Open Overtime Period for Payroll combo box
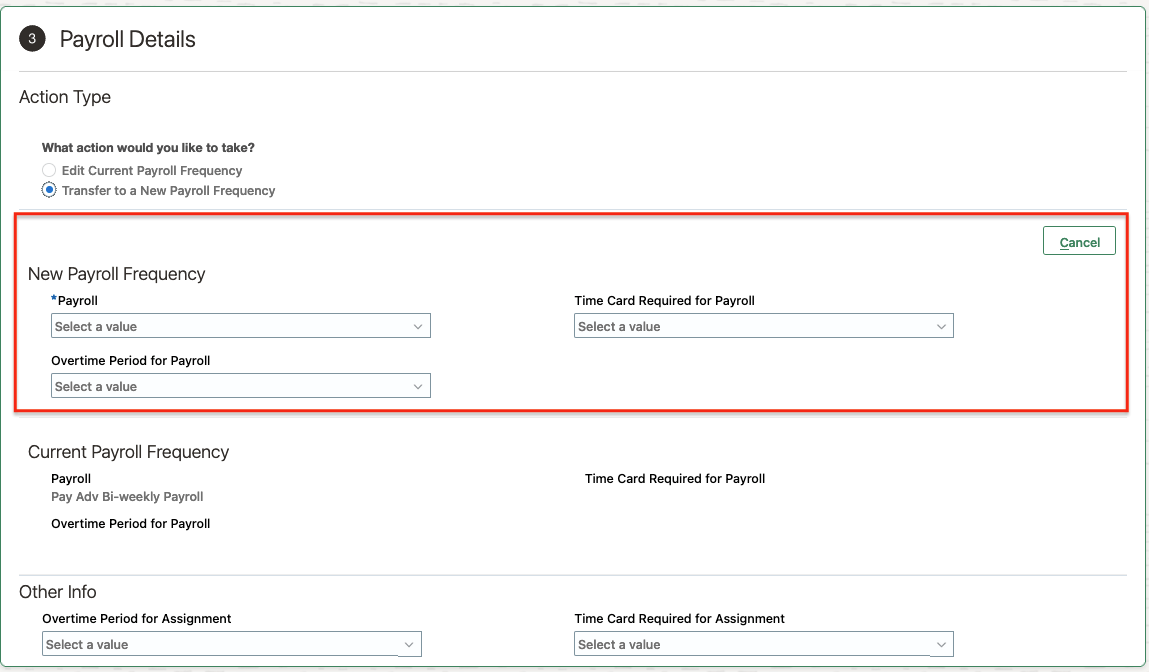This screenshot has height=672, width=1149. tap(230, 387)
